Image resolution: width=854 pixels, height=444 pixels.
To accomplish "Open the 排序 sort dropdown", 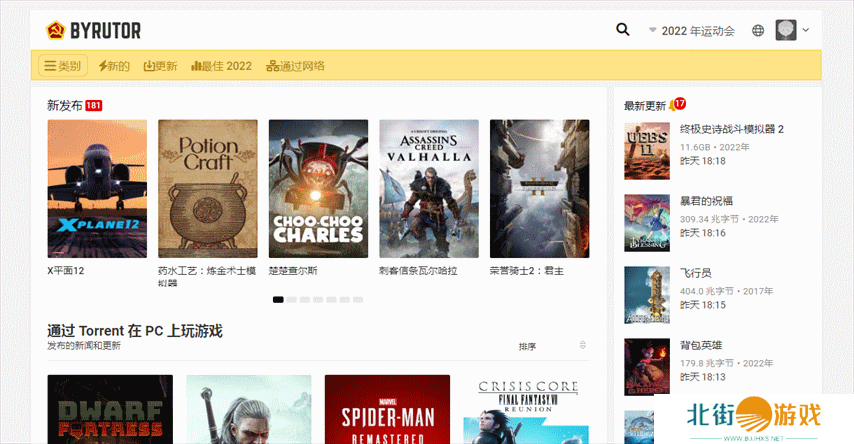I will pyautogui.click(x=552, y=346).
